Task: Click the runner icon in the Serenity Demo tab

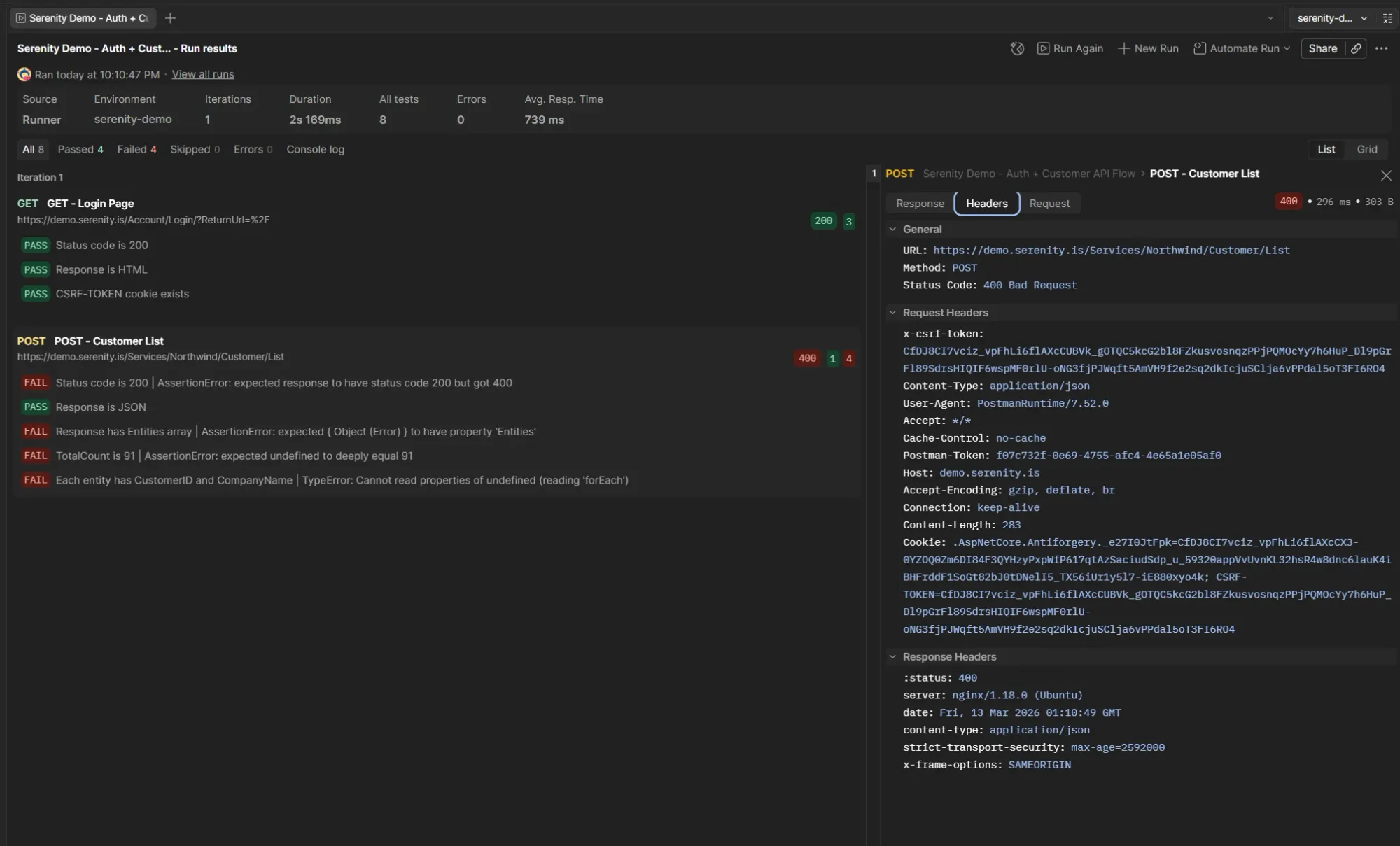Action: (21, 18)
